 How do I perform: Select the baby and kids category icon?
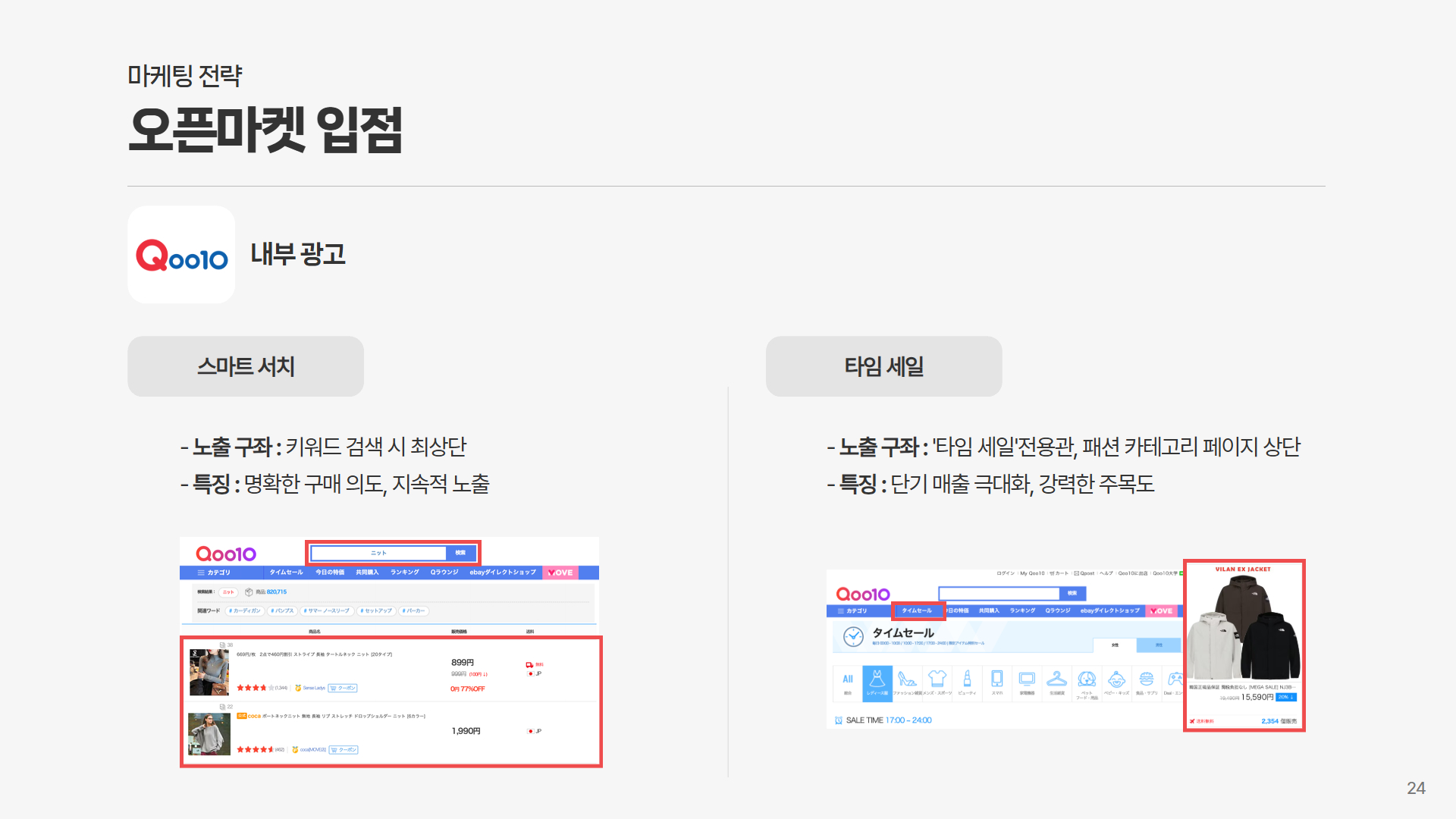tap(1116, 680)
